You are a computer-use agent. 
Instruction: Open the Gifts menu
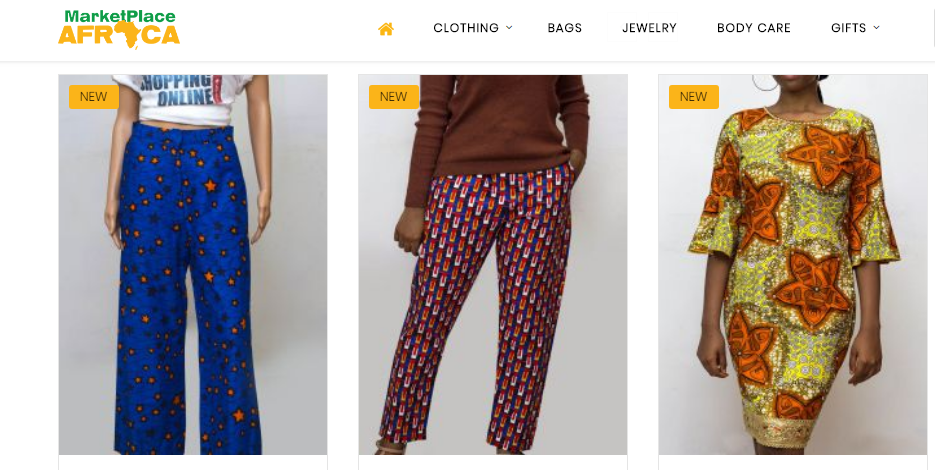(x=848, y=28)
